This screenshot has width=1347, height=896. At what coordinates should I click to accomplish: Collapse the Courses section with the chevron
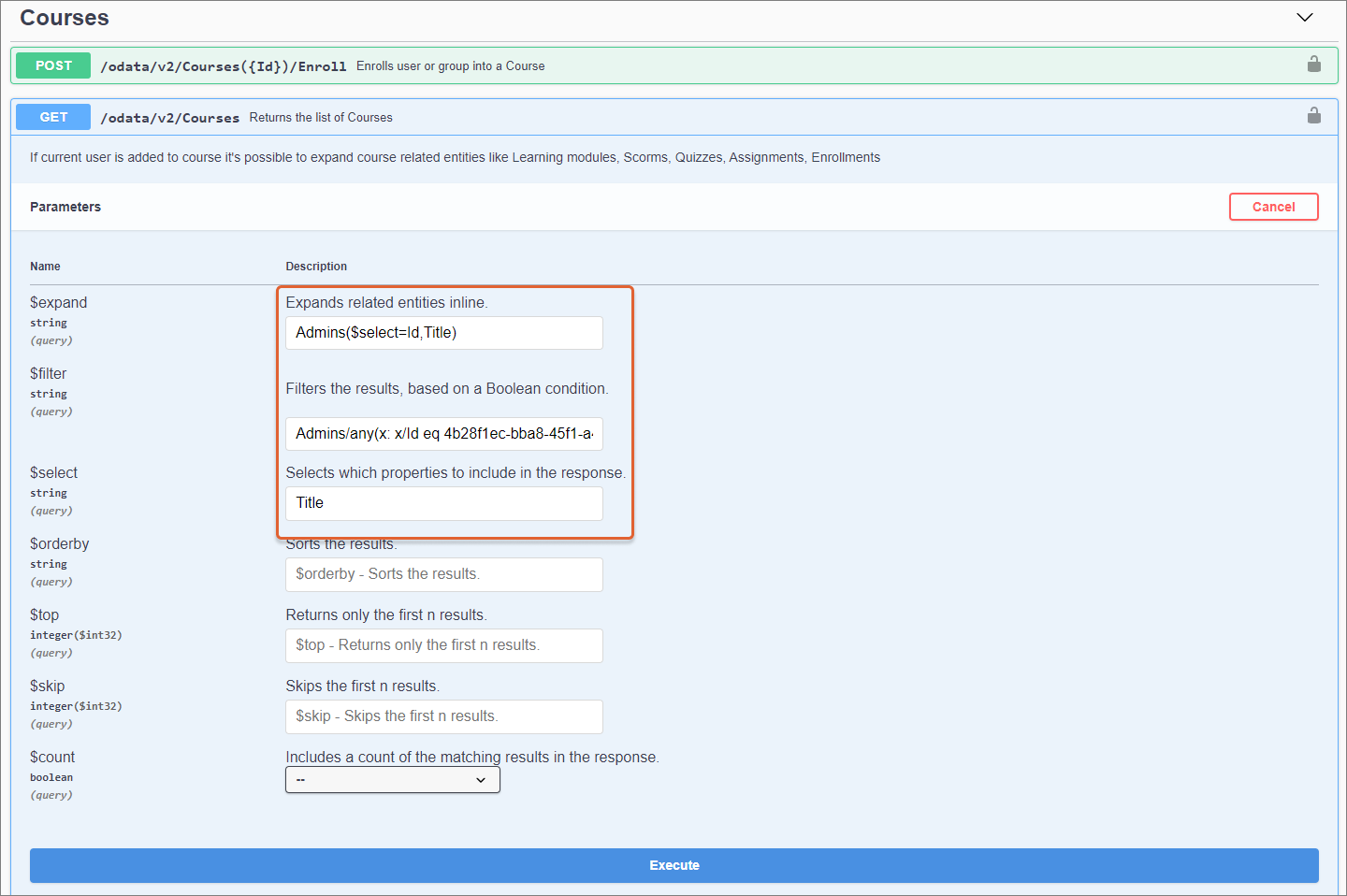[x=1304, y=18]
